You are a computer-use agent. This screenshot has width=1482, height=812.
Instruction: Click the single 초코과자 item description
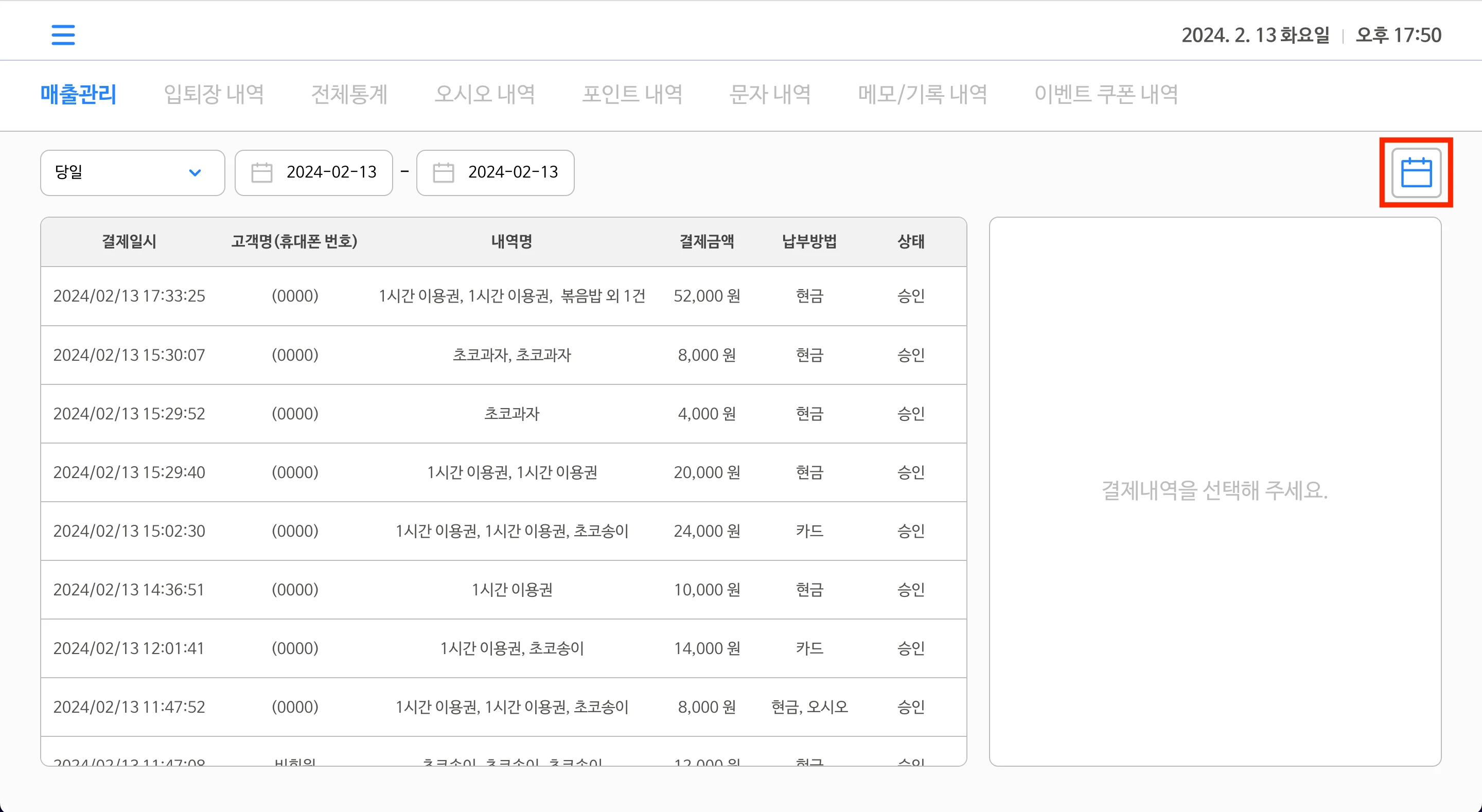click(512, 414)
